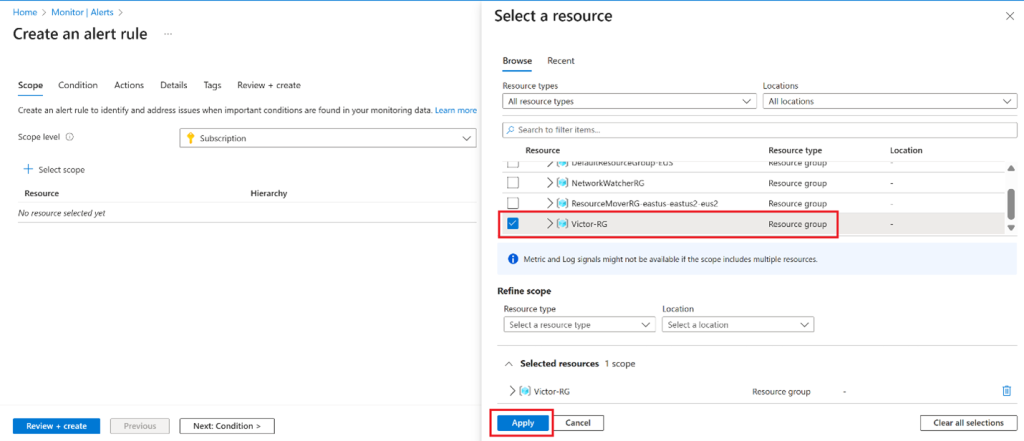The image size is (1024, 441).
Task: Check the ResourceMoverRG-eastus checkbox
Action: (x=513, y=203)
